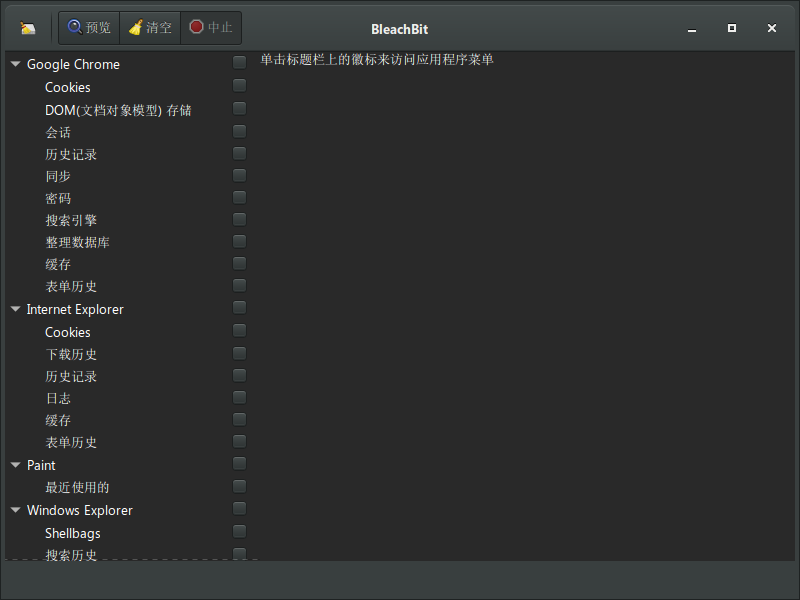Close the BleachBit window
This screenshot has width=800, height=600.
(x=772, y=29)
